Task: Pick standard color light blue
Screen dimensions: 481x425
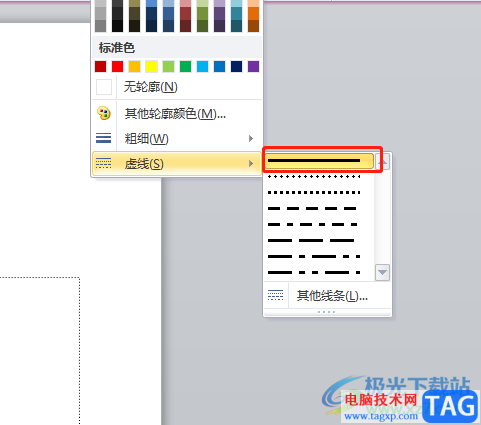Action: [202, 67]
